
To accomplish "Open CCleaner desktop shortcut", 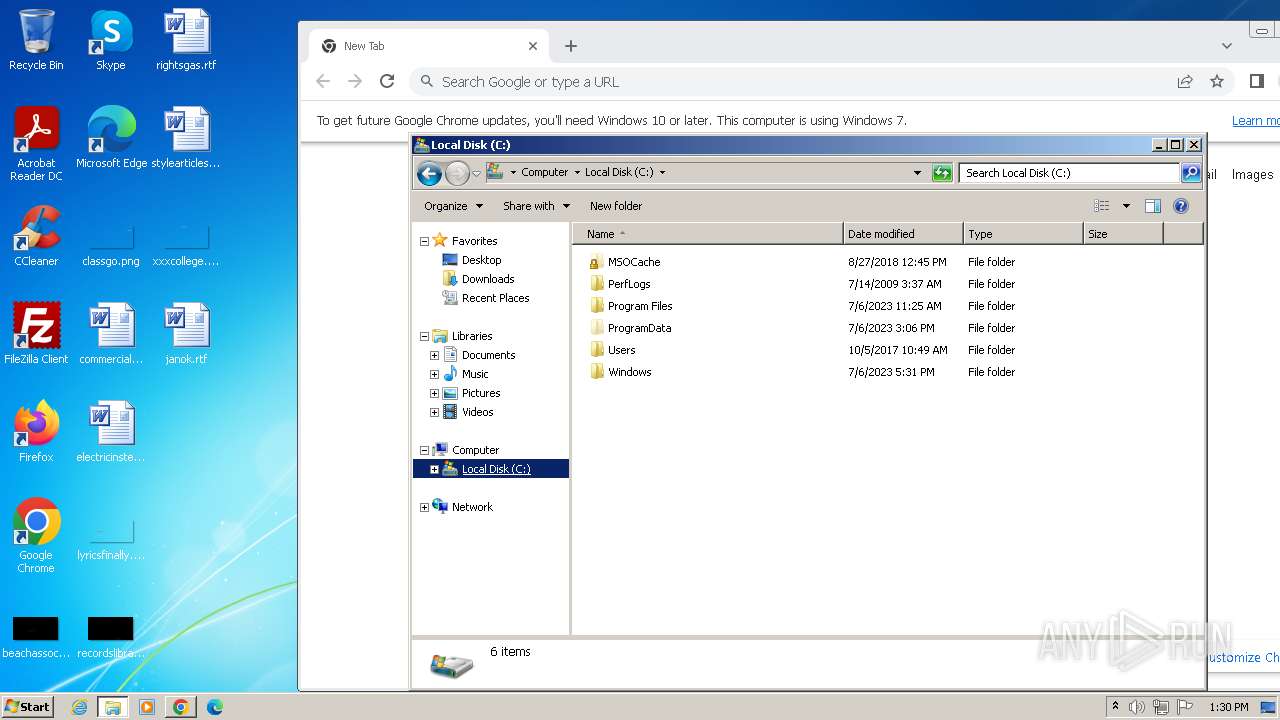I will (x=36, y=236).
